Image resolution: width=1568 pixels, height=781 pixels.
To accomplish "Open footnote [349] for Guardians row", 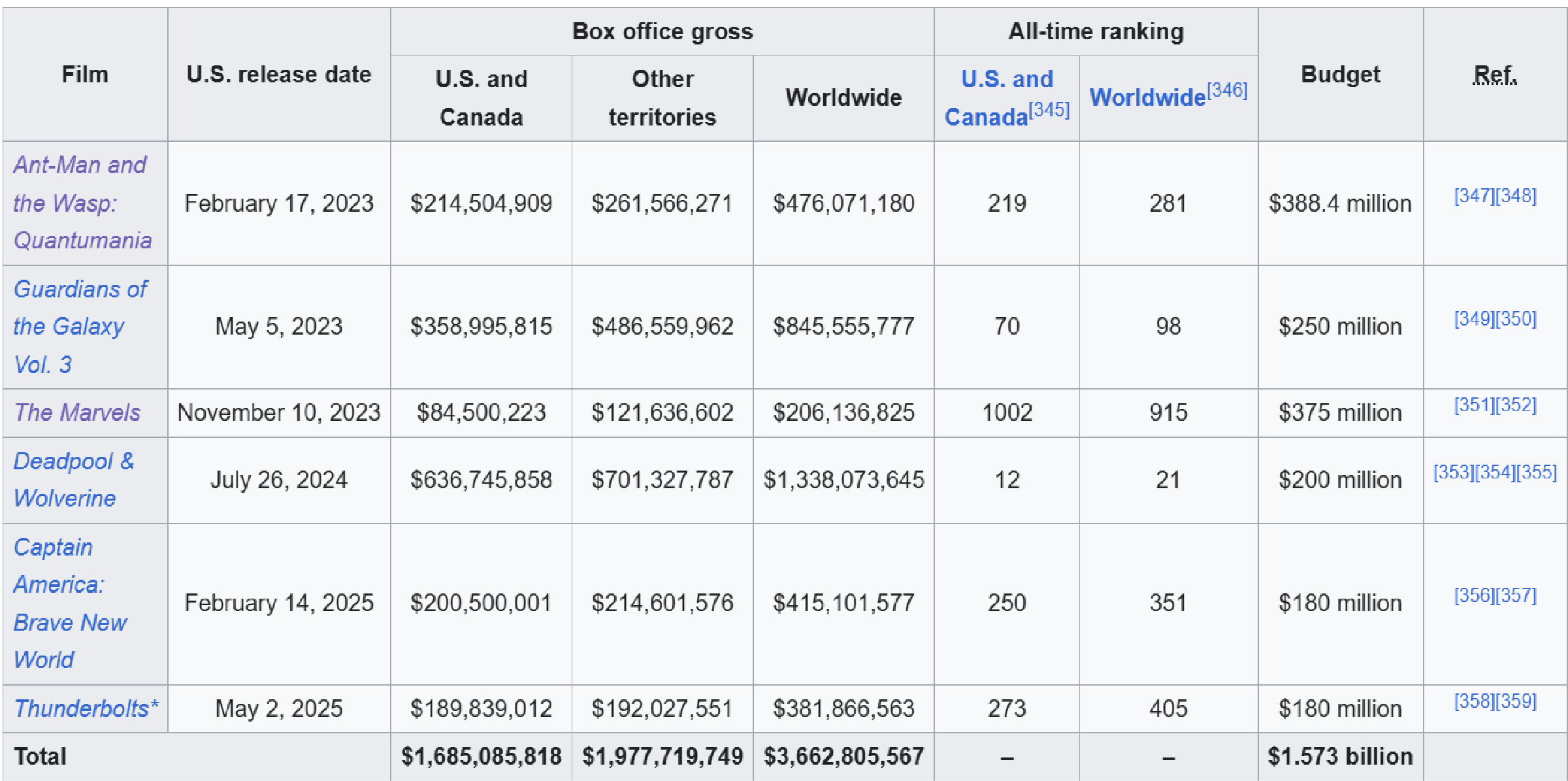I will point(1475,319).
